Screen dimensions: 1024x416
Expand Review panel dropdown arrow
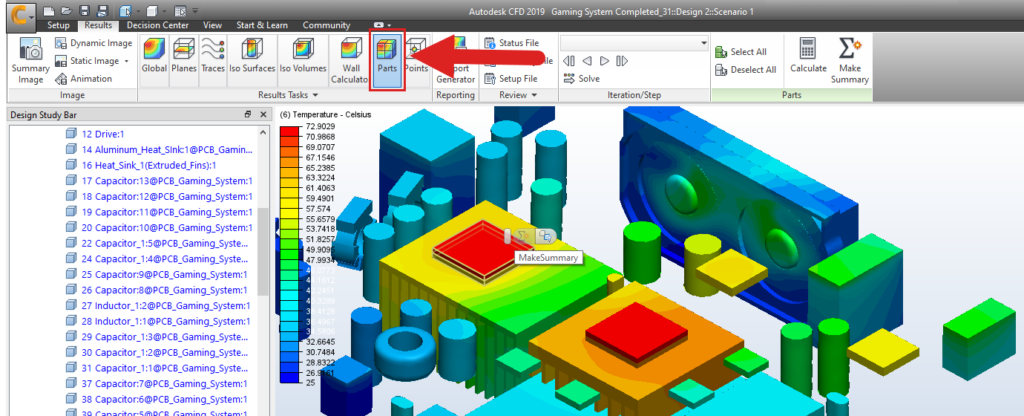(534, 95)
